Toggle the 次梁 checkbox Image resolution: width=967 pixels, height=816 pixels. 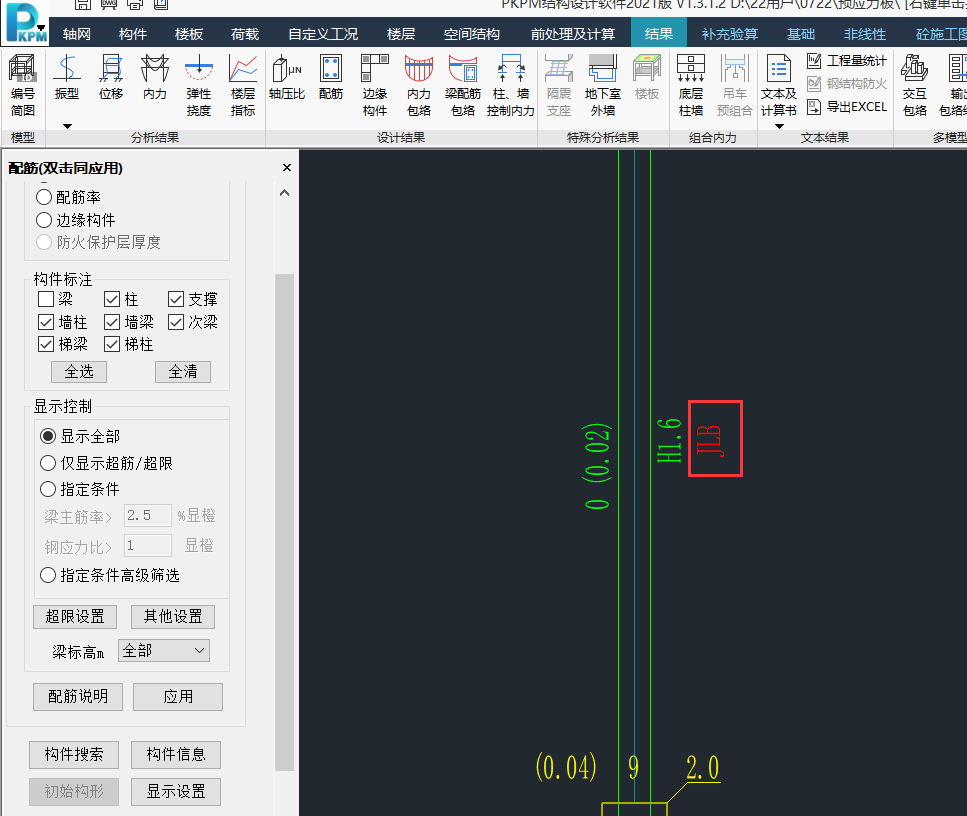176,322
